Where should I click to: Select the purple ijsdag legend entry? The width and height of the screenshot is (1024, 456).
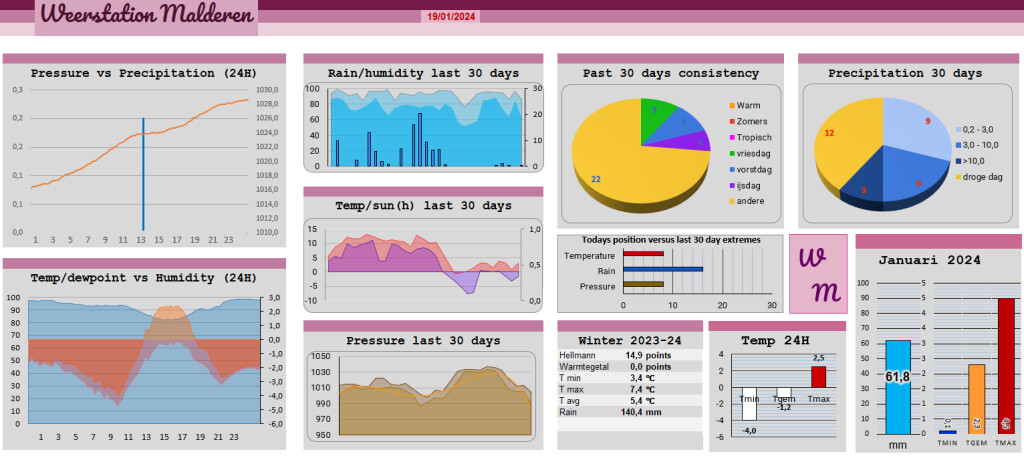click(744, 186)
